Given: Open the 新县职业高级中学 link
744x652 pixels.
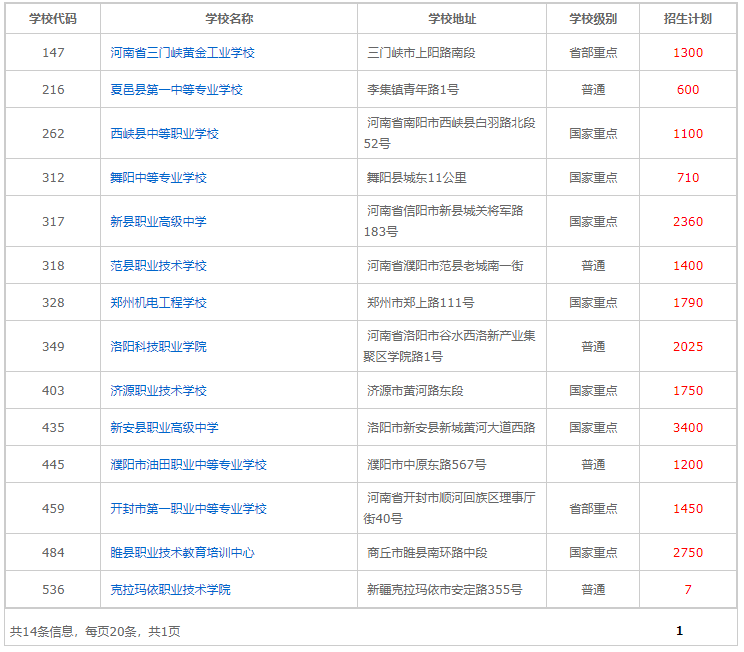Looking at the screenshot, I should point(158,222).
